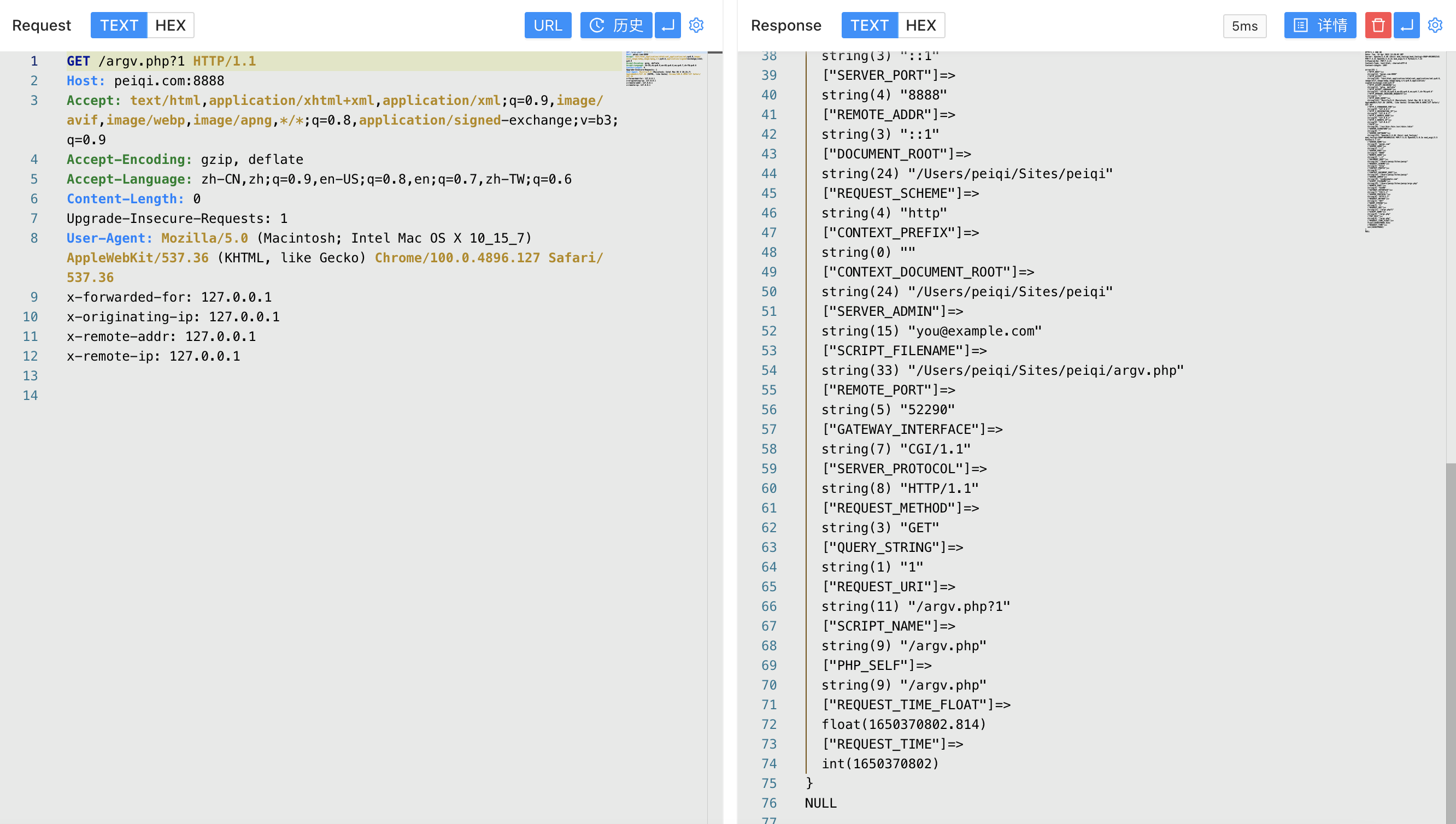Click x-remote-addr: 127.0.0.1 line
The image size is (1456, 824).
pyautogui.click(x=161, y=337)
